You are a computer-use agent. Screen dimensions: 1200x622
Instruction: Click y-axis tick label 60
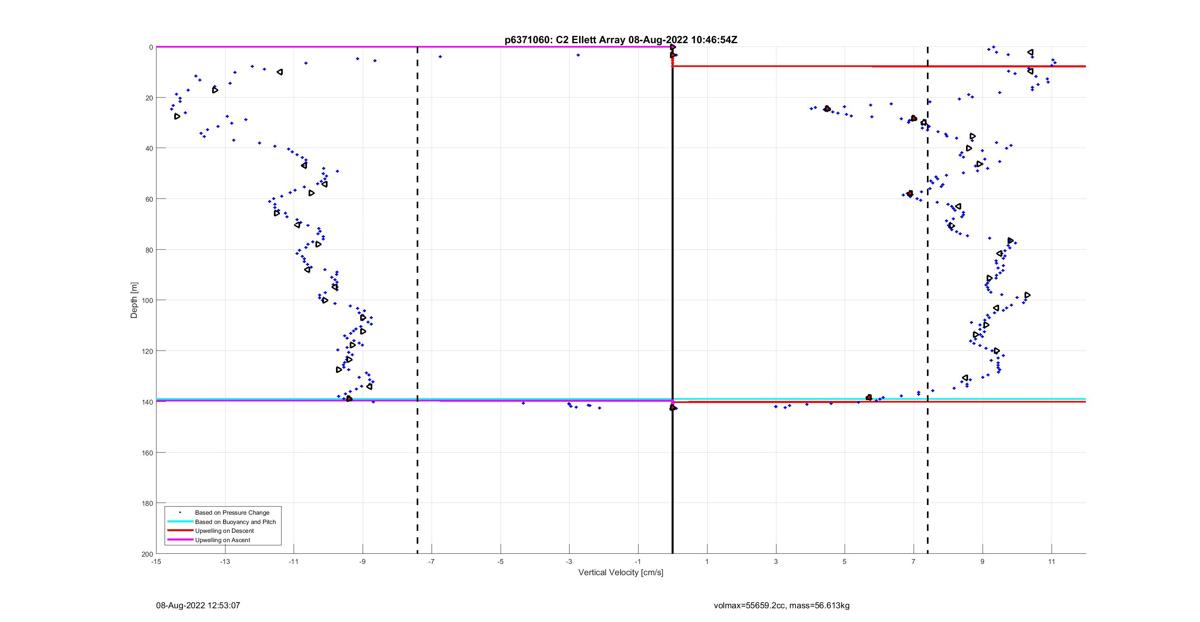[148, 199]
